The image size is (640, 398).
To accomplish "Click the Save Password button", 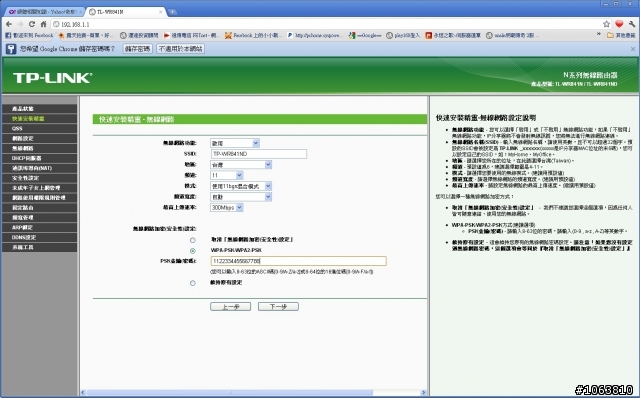I will coord(138,49).
